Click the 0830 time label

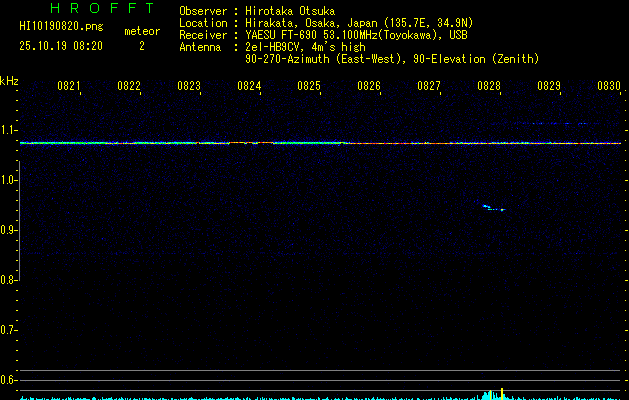pos(609,87)
